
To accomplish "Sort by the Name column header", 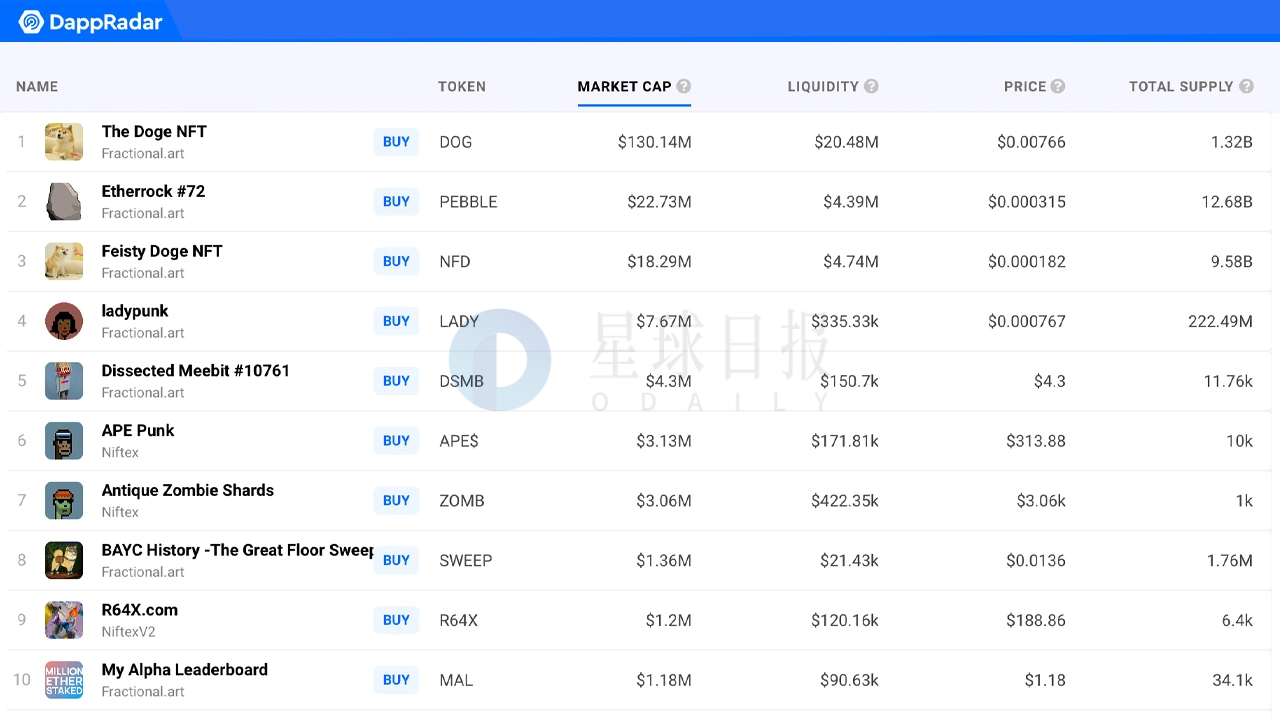I will 37,86.
